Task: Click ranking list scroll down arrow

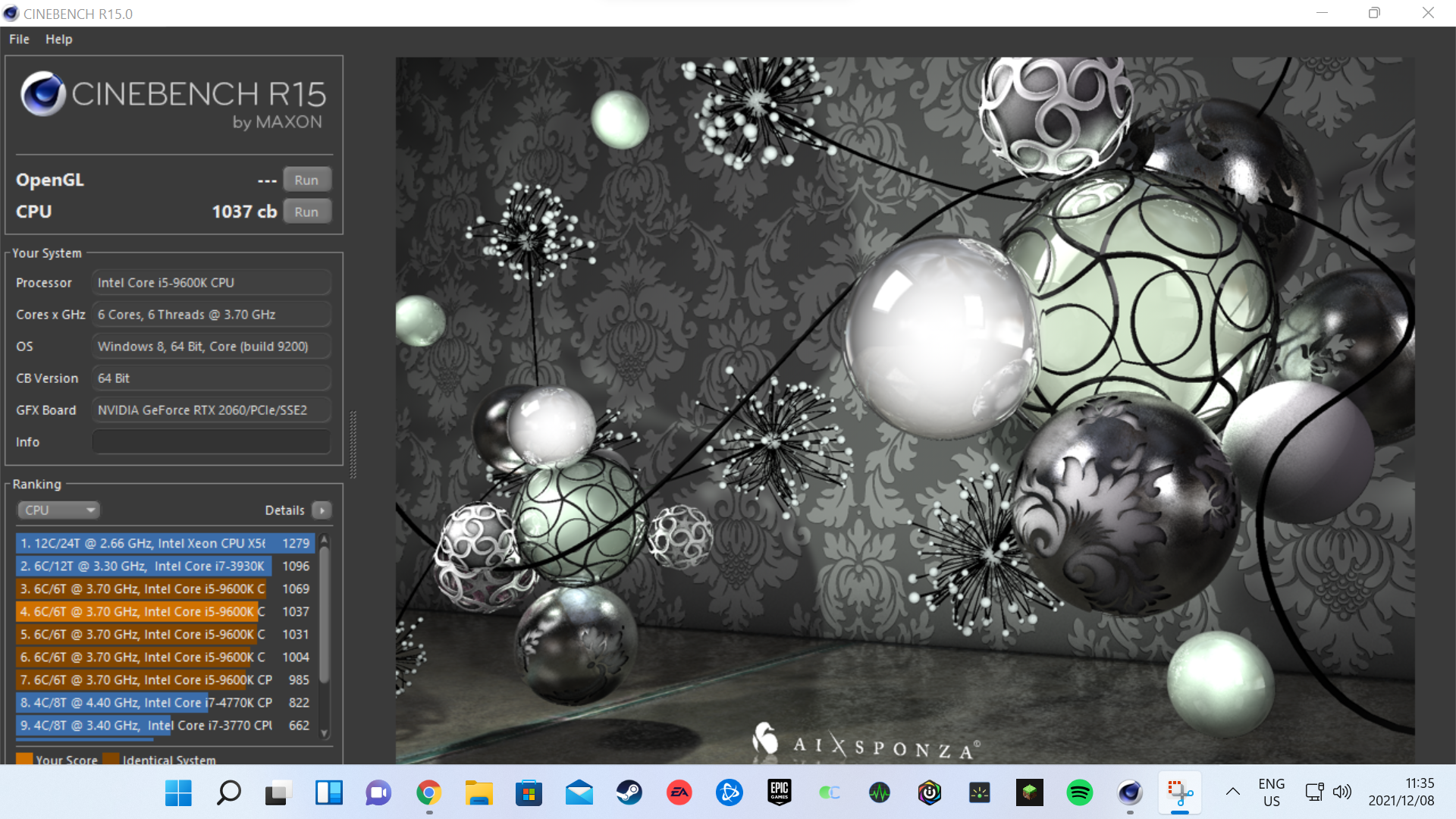Action: (325, 733)
